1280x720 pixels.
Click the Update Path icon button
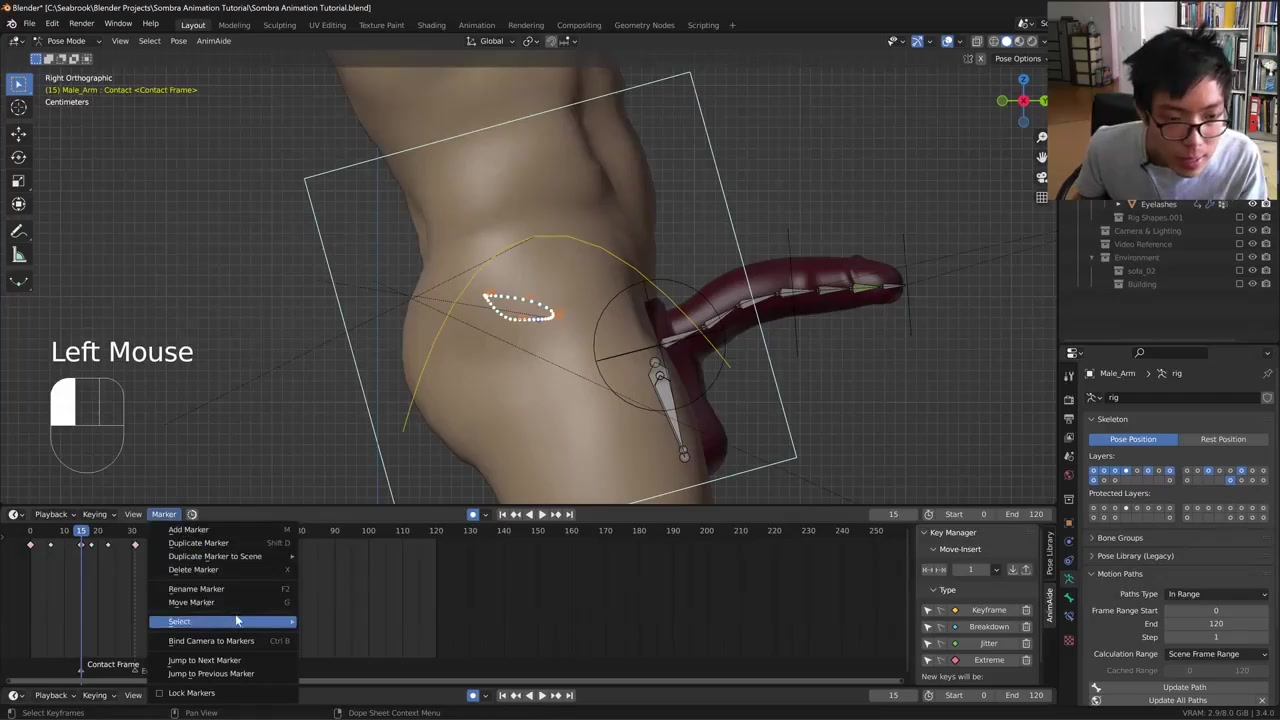coord(1096,687)
